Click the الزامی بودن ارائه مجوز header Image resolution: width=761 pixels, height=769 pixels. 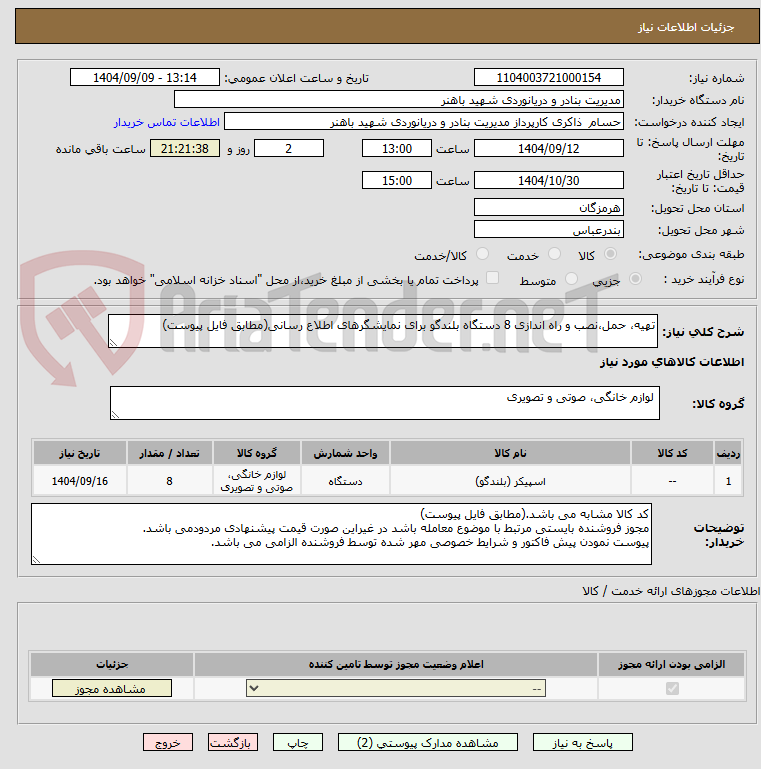point(671,664)
